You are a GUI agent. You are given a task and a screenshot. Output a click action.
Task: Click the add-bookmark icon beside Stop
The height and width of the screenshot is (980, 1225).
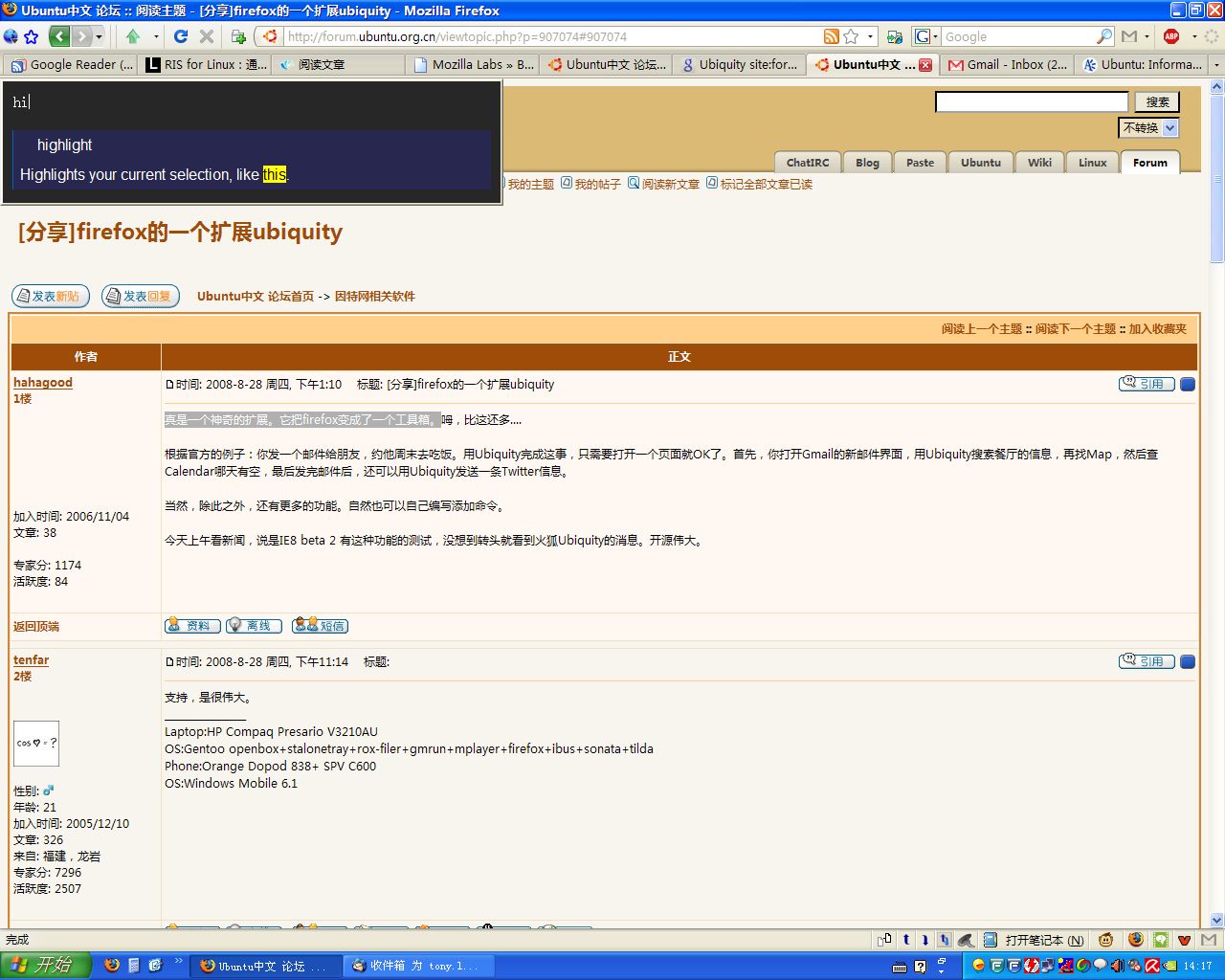pos(238,36)
